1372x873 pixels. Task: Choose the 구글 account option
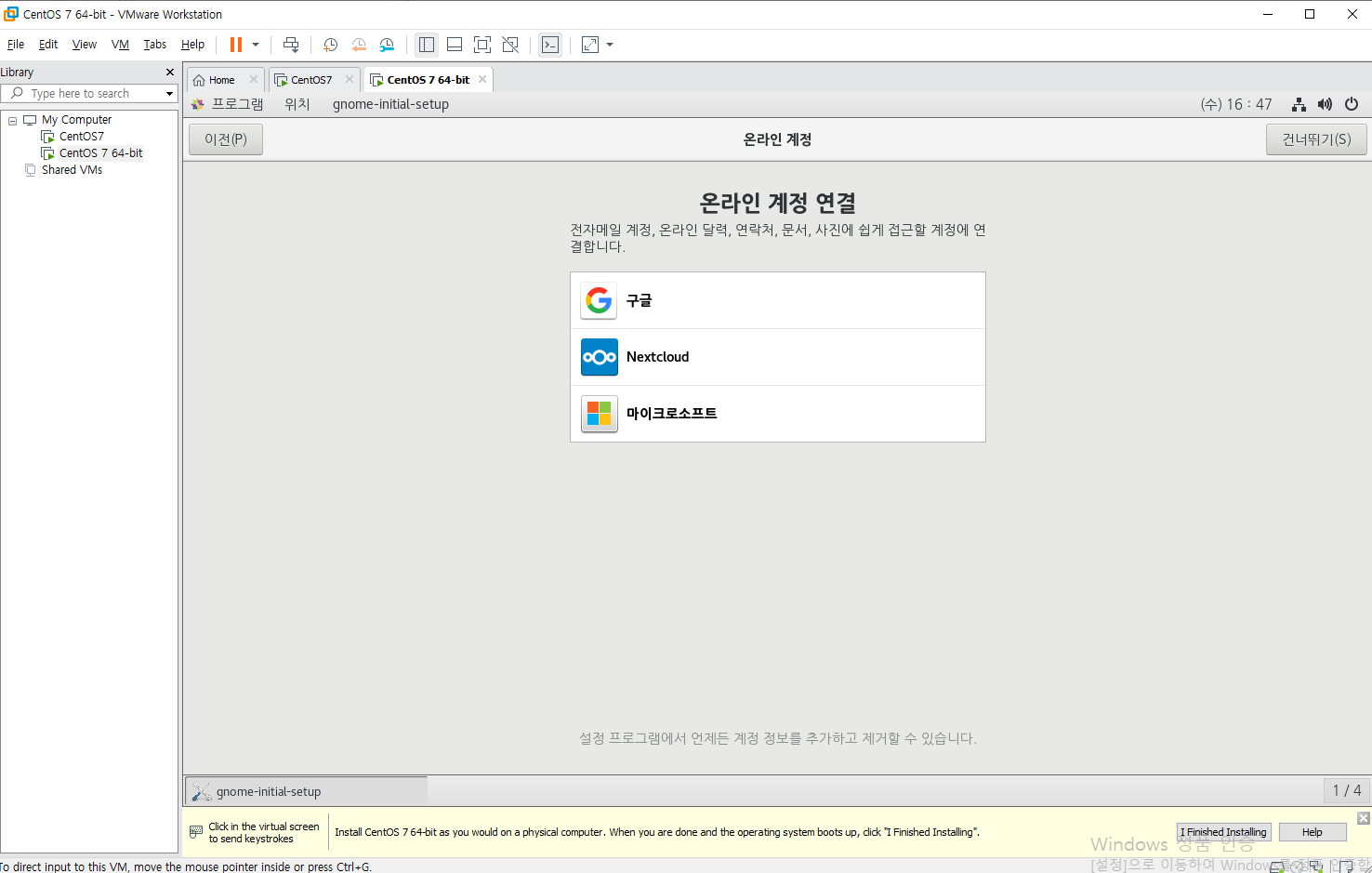pyautogui.click(x=778, y=300)
